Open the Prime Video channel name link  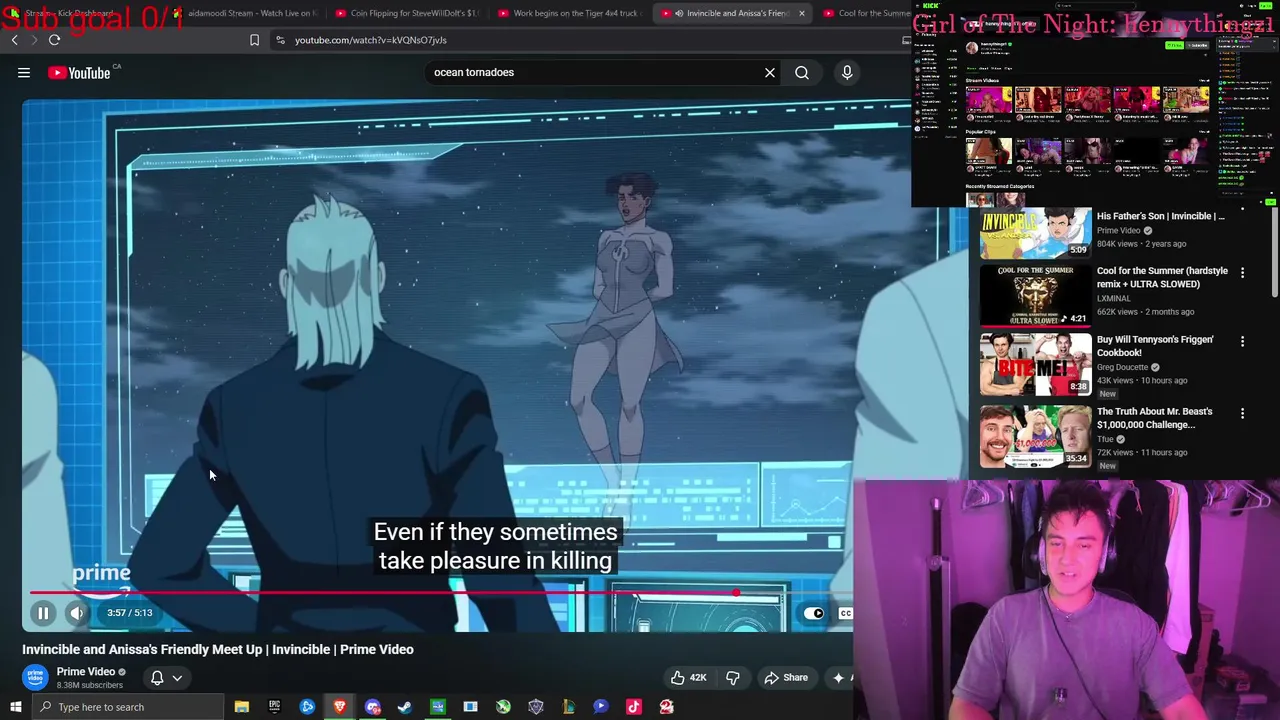(x=86, y=672)
